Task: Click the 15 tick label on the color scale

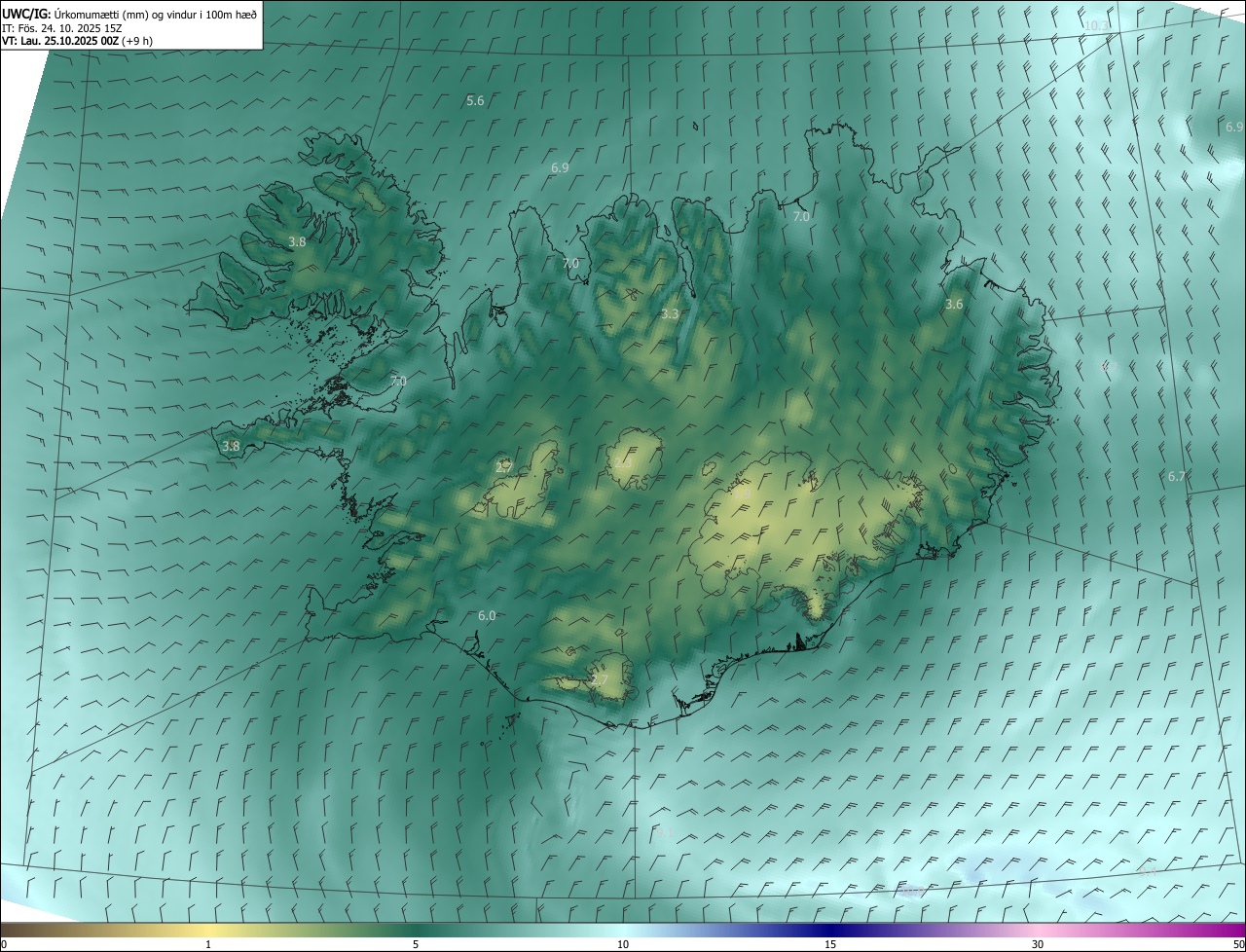Action: click(830, 944)
